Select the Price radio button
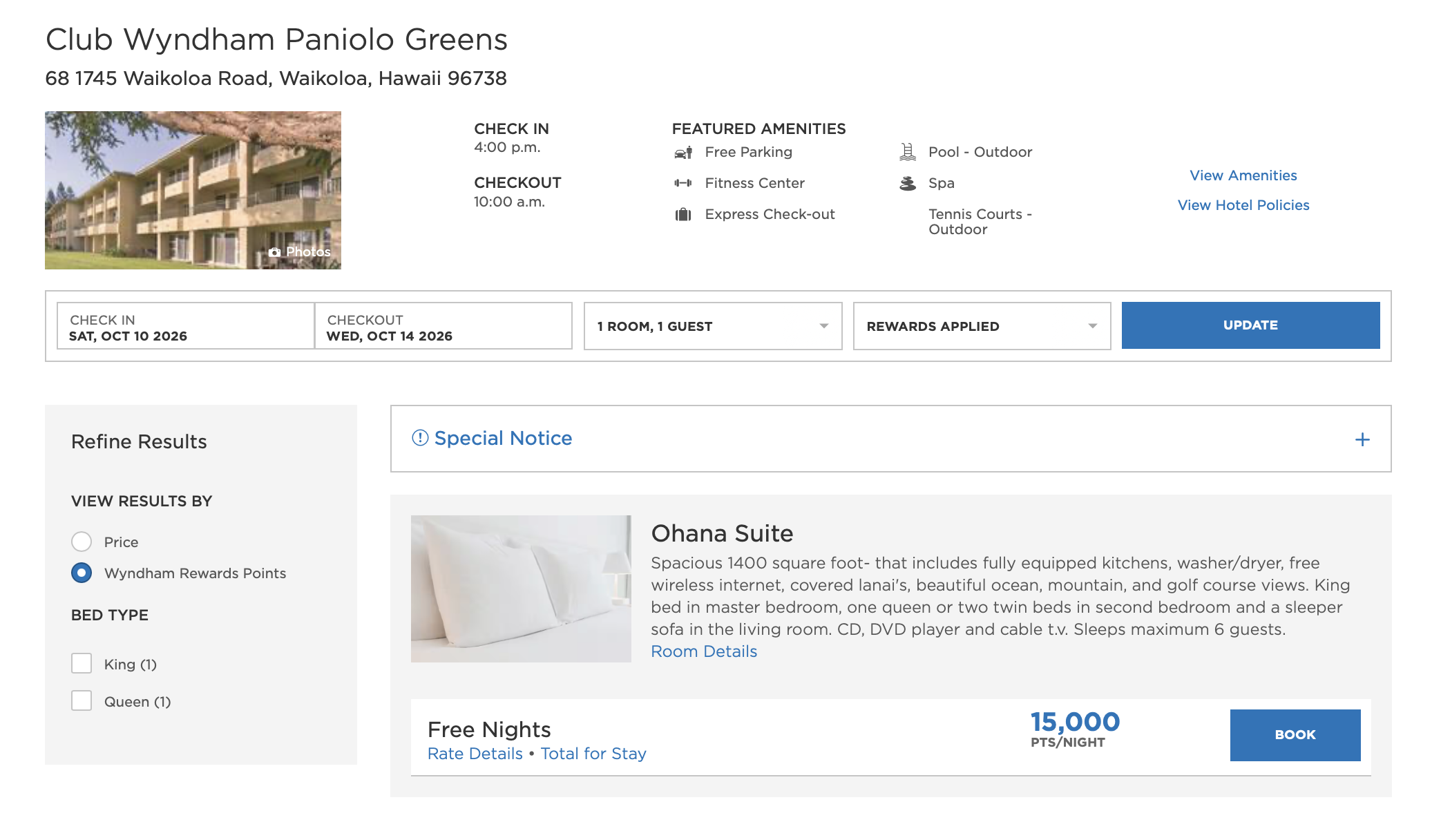This screenshot has height=840, width=1441. [82, 542]
